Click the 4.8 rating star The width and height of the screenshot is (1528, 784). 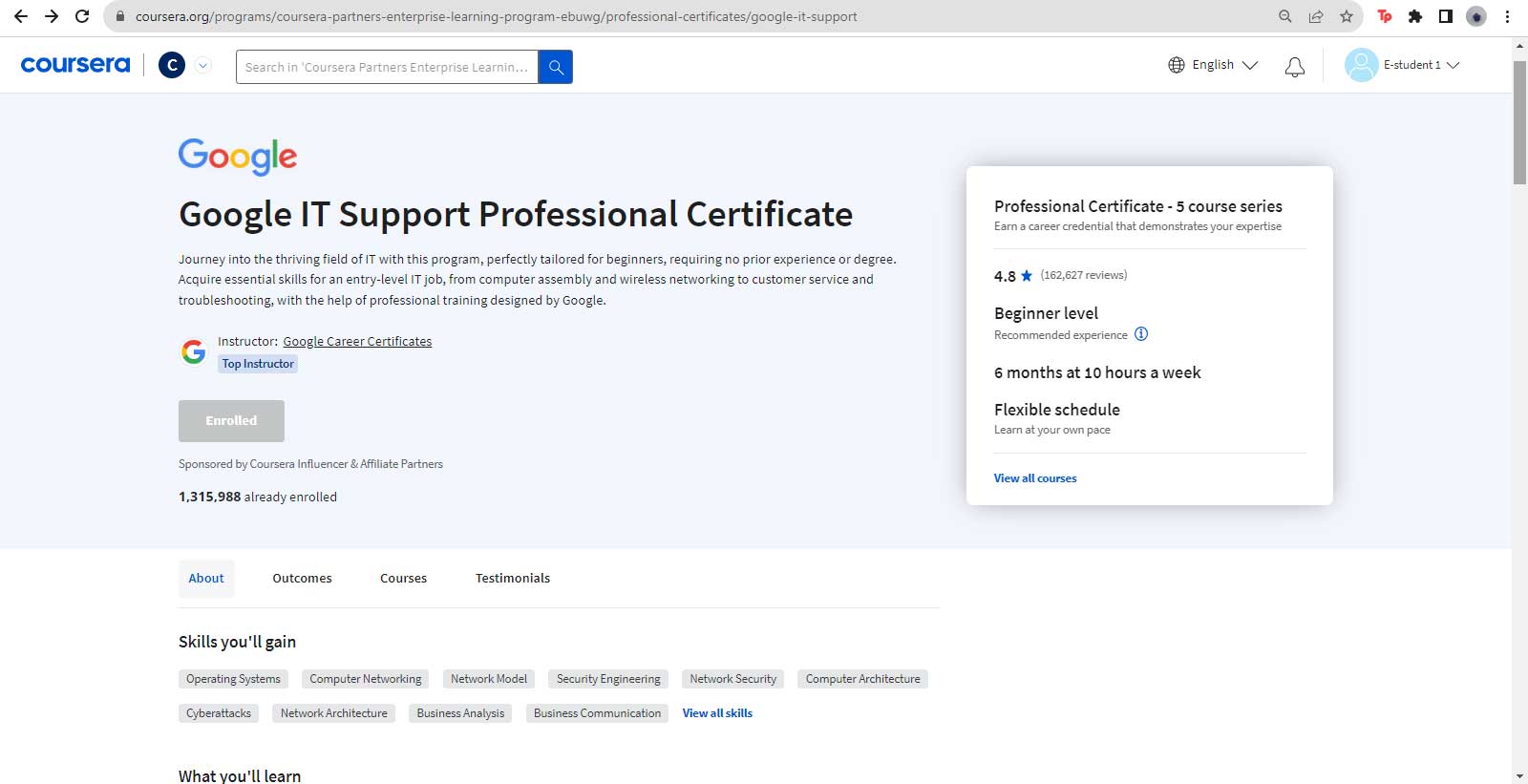click(1027, 276)
